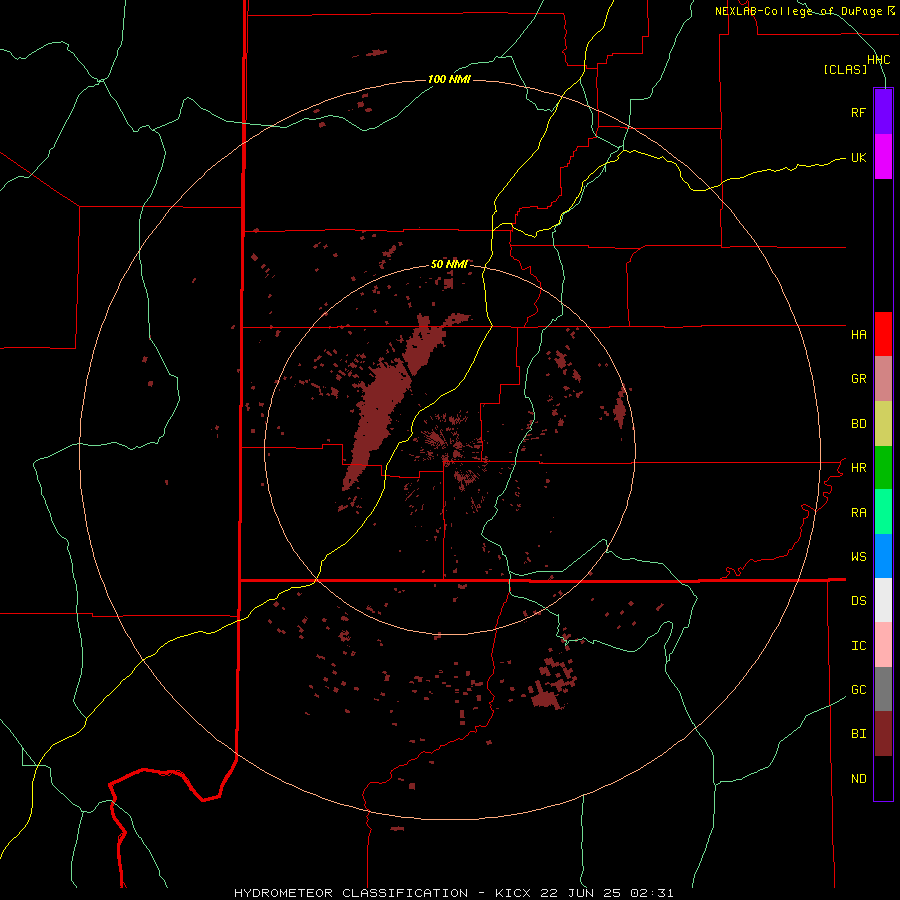Click the "HHC" product label
Screen dimensions: 900x900
click(x=878, y=60)
